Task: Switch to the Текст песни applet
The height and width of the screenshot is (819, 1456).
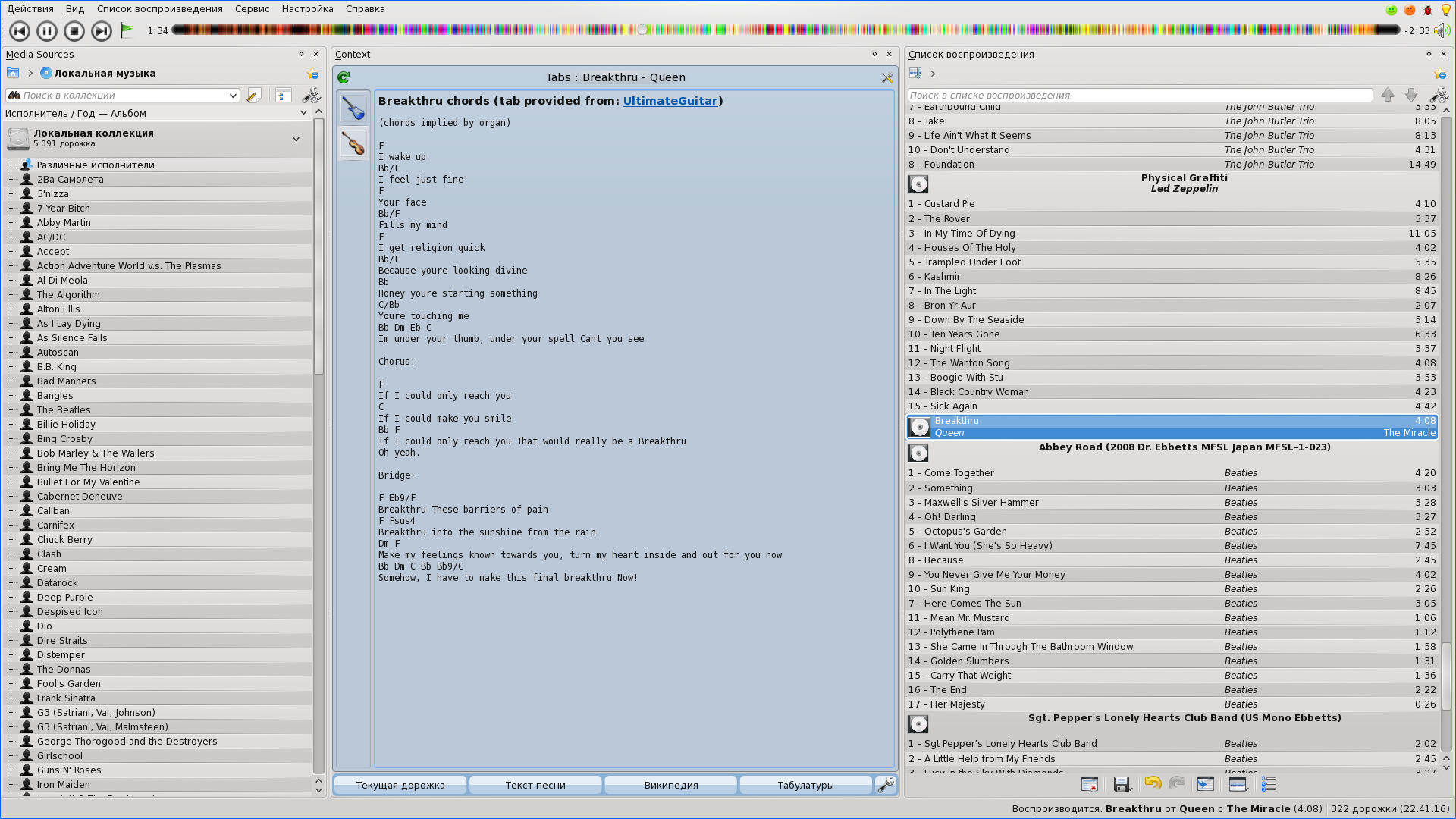Action: (x=535, y=785)
